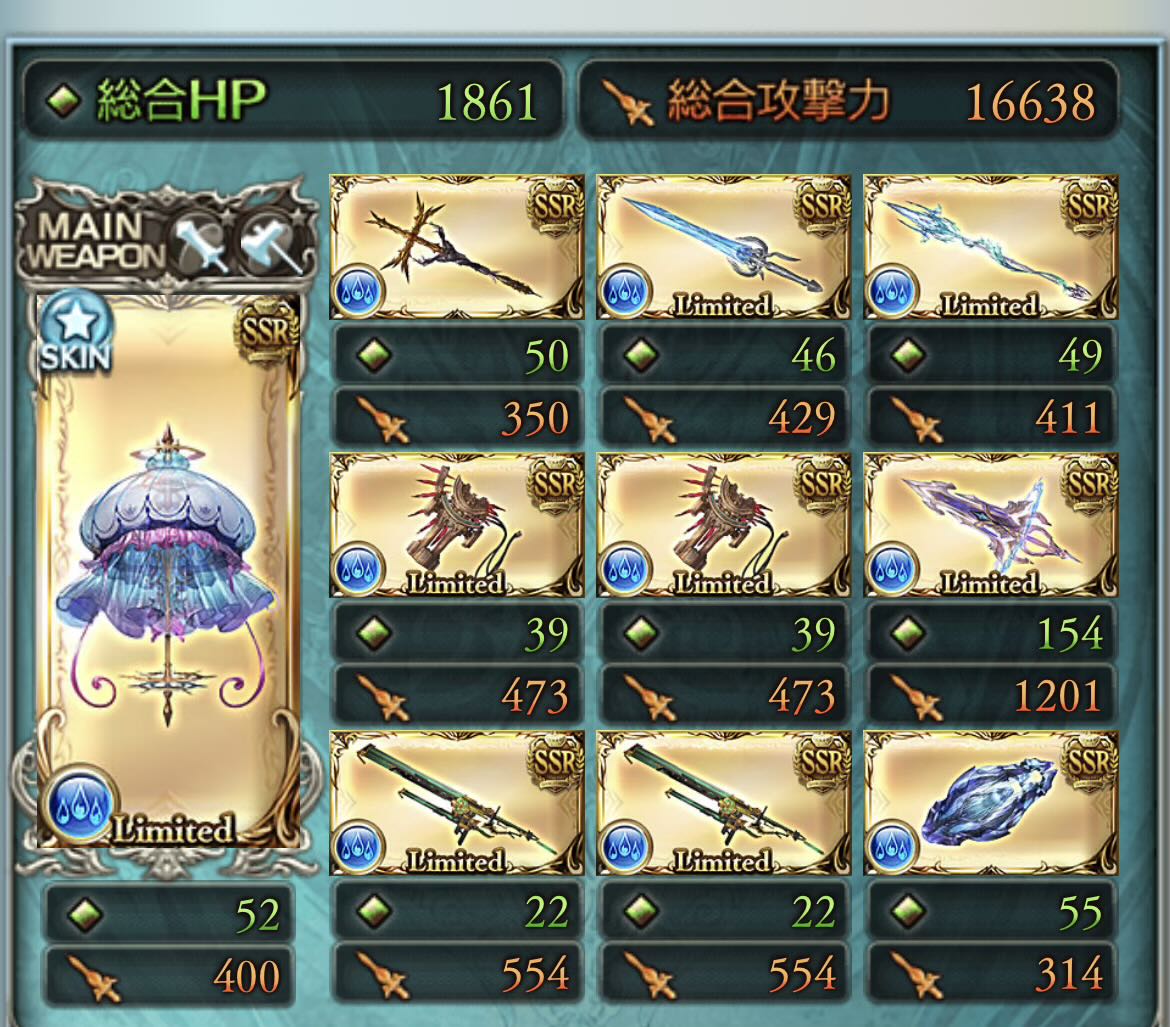1170x1027 pixels.
Task: Open the second green katana weapon slot
Action: pyautogui.click(x=724, y=803)
